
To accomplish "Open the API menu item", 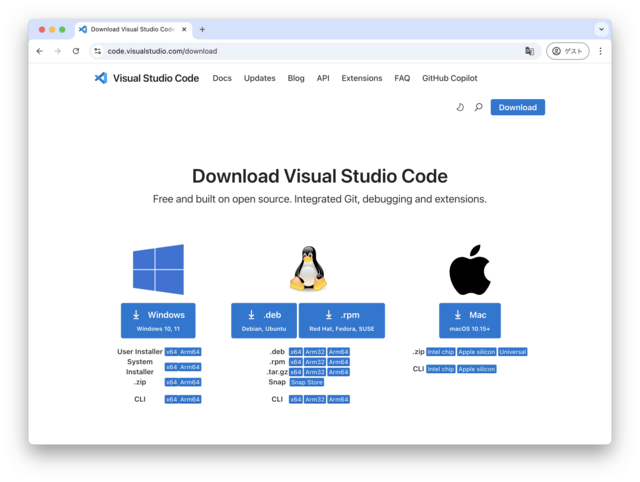I will click(323, 78).
